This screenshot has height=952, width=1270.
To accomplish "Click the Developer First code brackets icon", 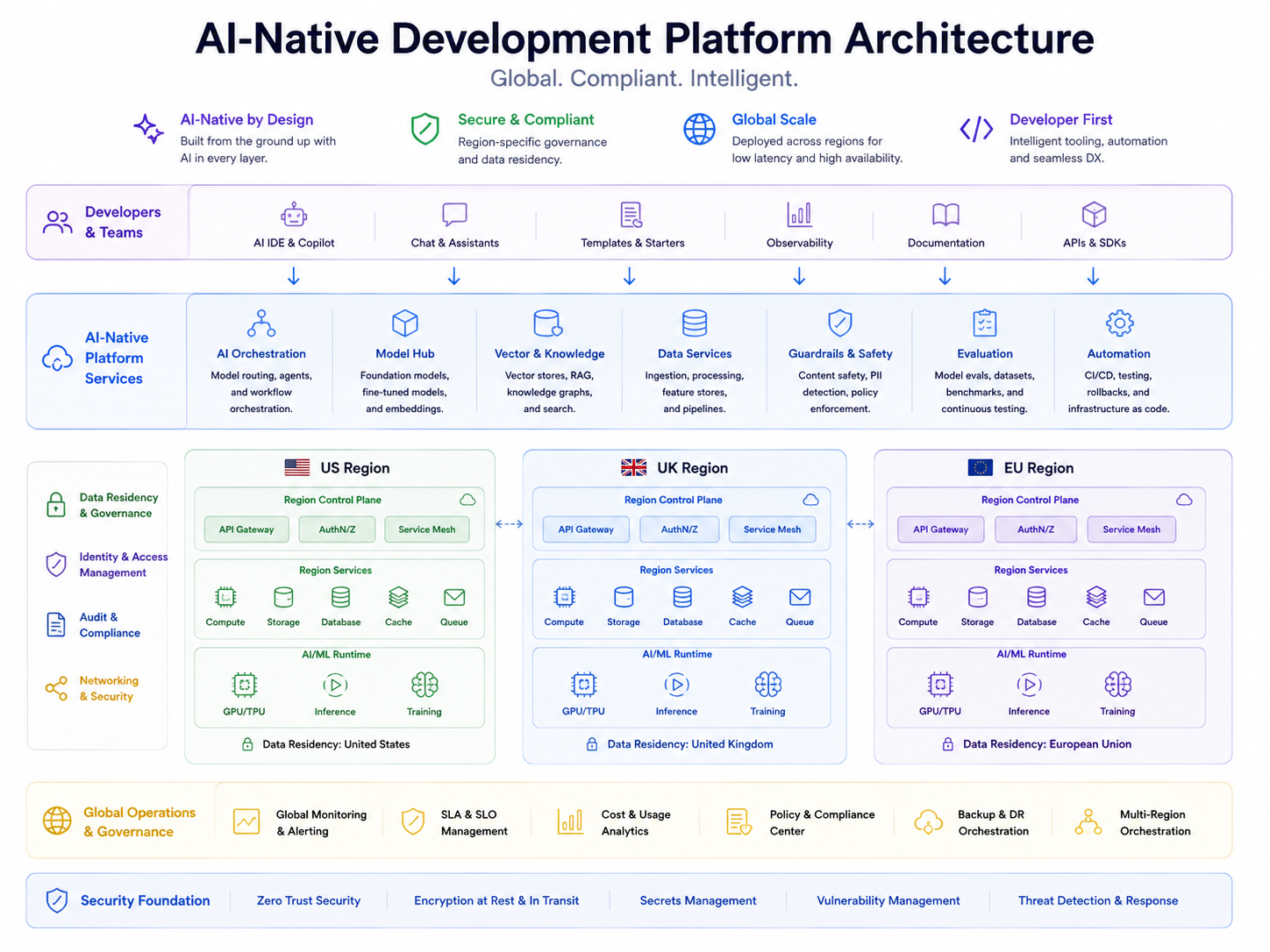I will 976,130.
